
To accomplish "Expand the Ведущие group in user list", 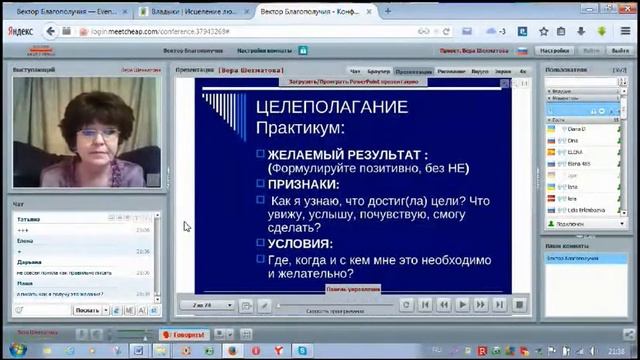I will coord(549,91).
